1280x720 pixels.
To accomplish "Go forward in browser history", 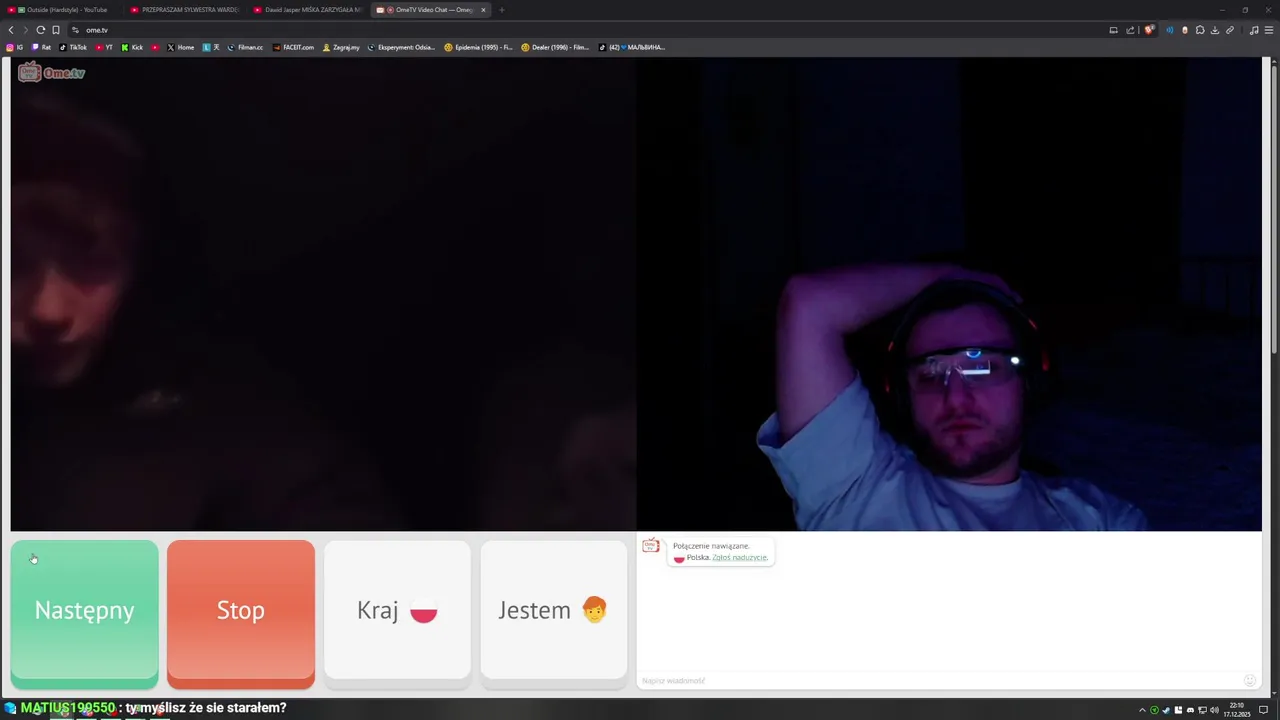I will (26, 30).
